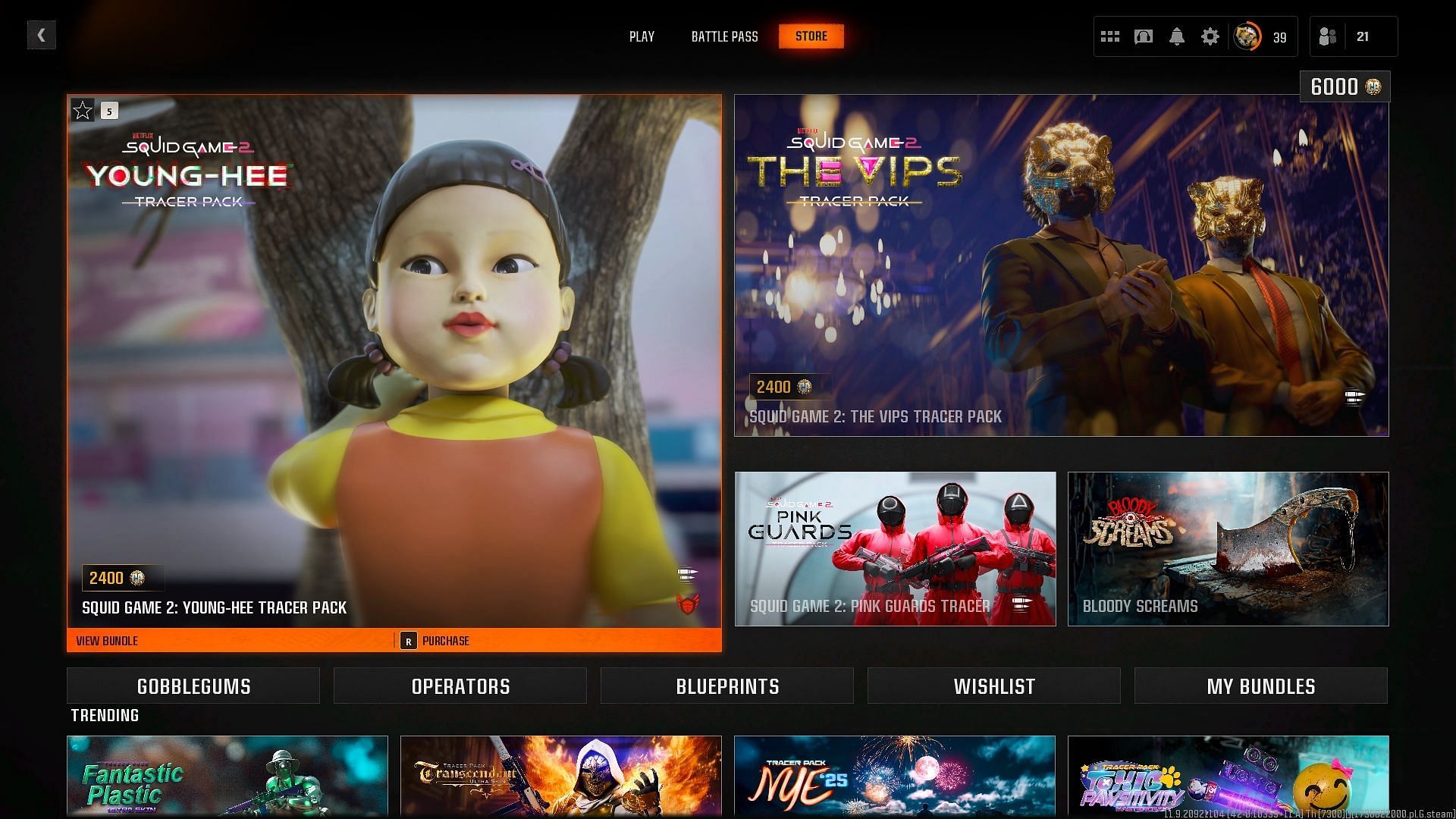This screenshot has height=819, width=1456.
Task: Open the Wishlist category
Action: click(x=993, y=686)
